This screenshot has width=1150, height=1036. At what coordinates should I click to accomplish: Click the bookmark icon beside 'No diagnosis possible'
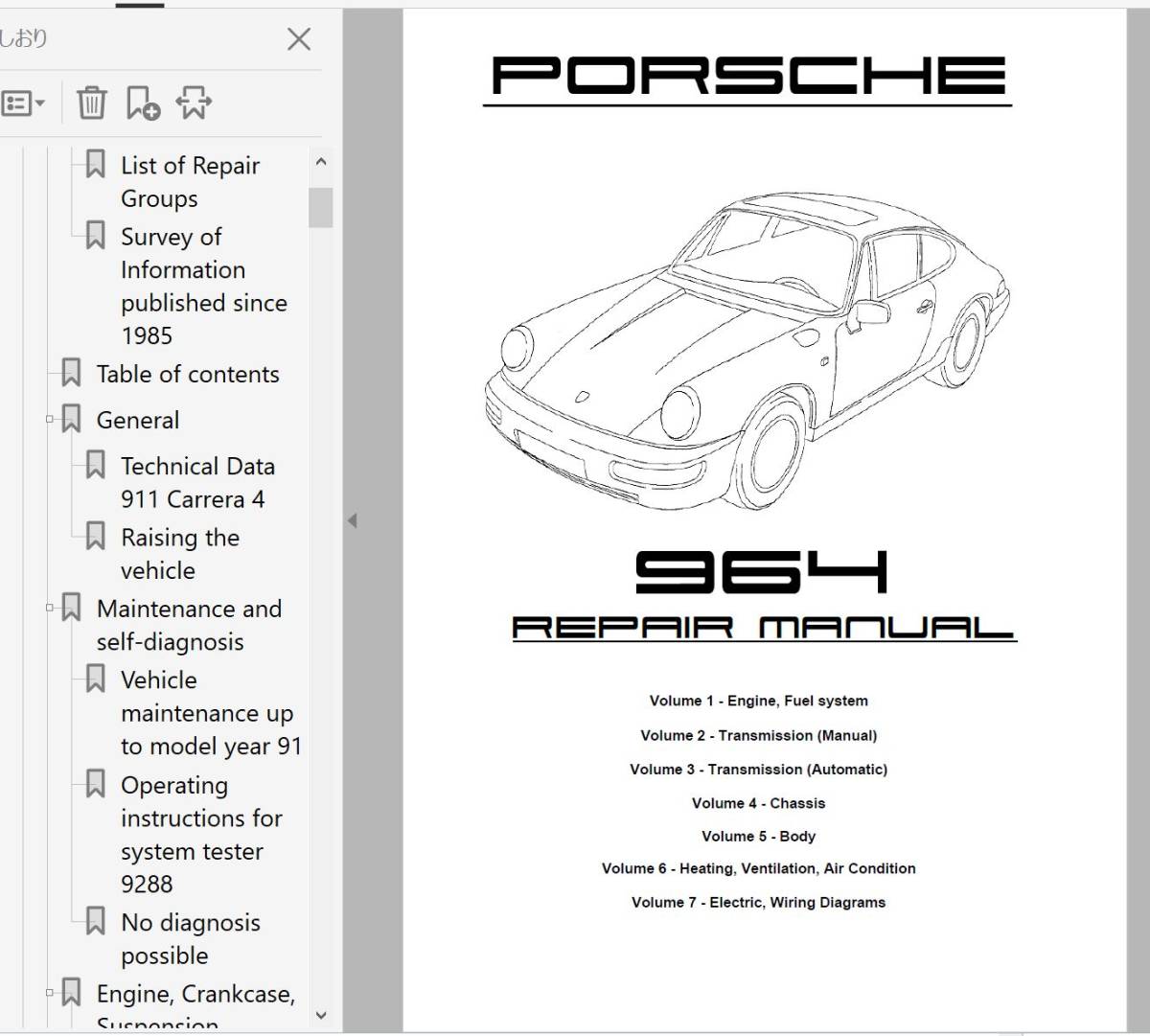95,921
